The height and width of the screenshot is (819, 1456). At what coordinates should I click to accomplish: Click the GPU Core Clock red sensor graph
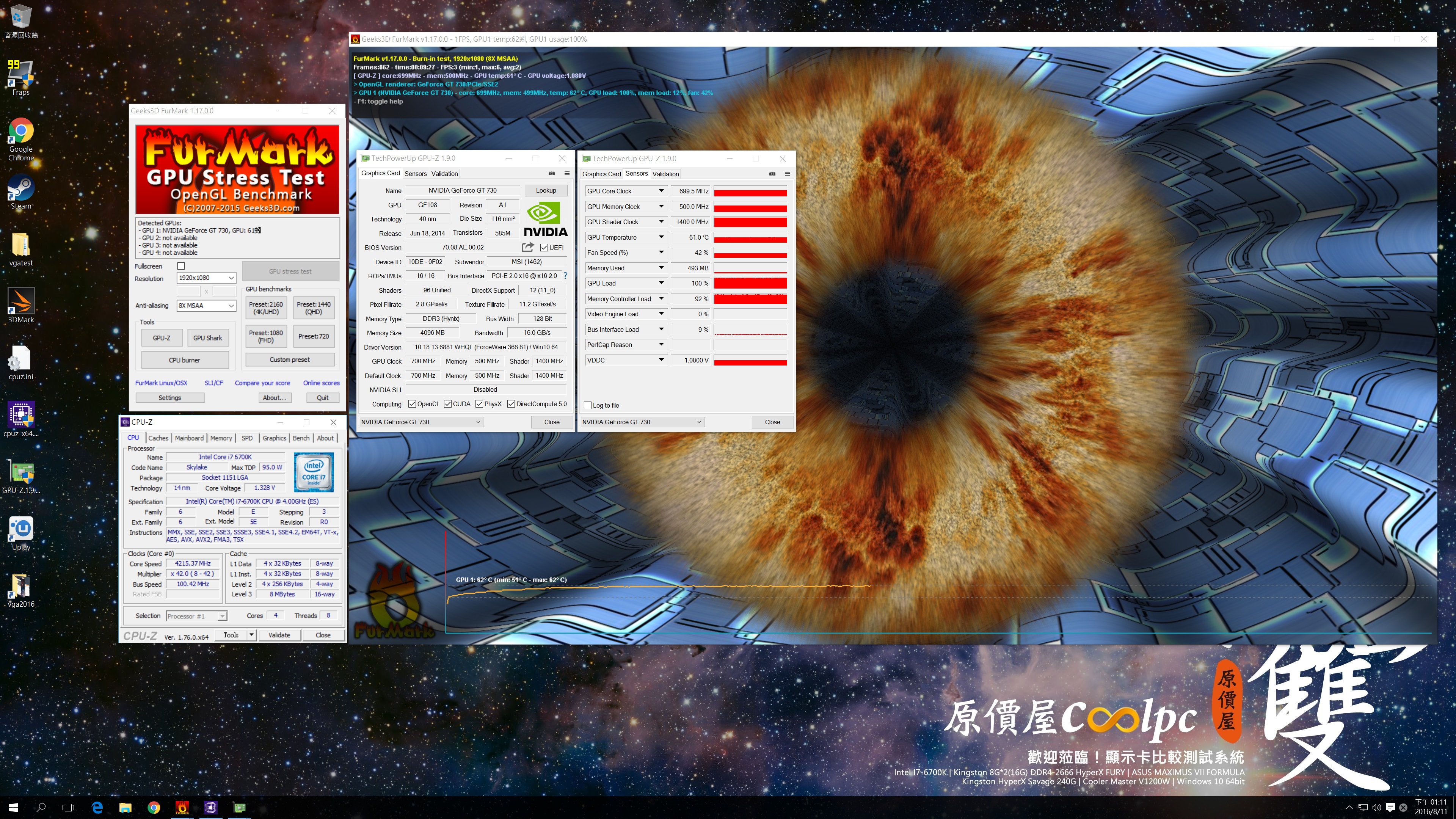tap(751, 191)
